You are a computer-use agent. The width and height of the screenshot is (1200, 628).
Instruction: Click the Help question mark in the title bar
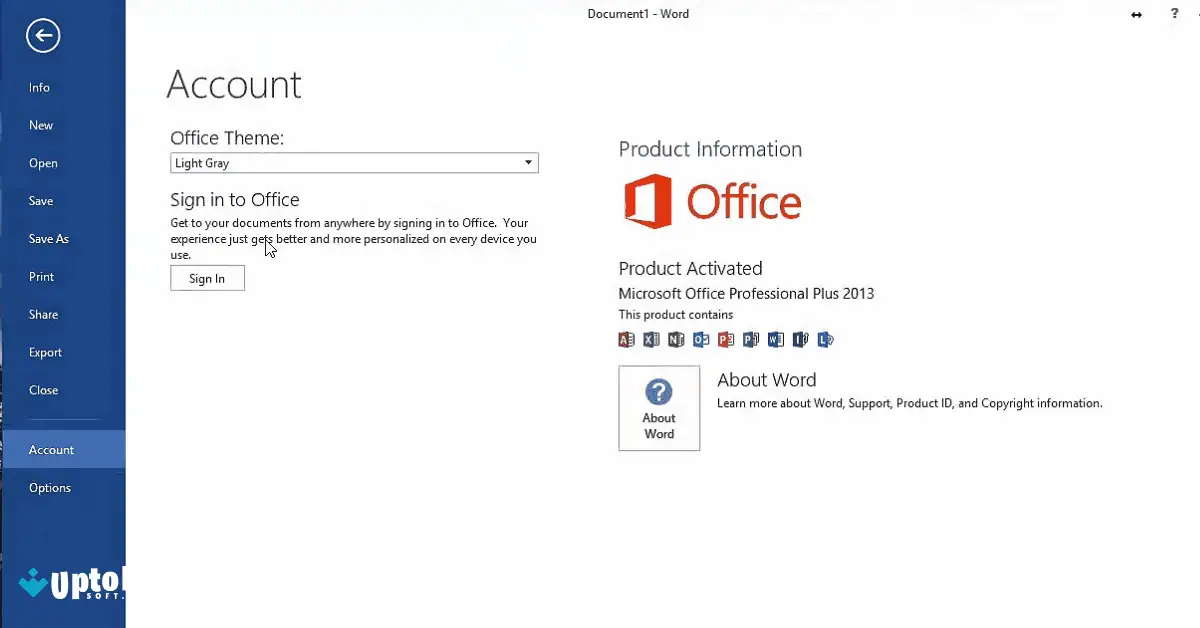click(1174, 13)
